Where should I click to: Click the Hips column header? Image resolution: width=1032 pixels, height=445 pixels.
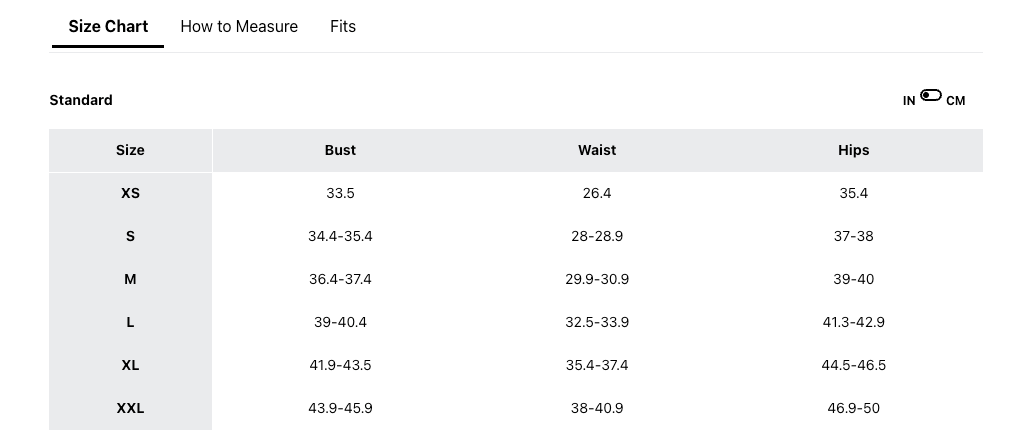853,150
